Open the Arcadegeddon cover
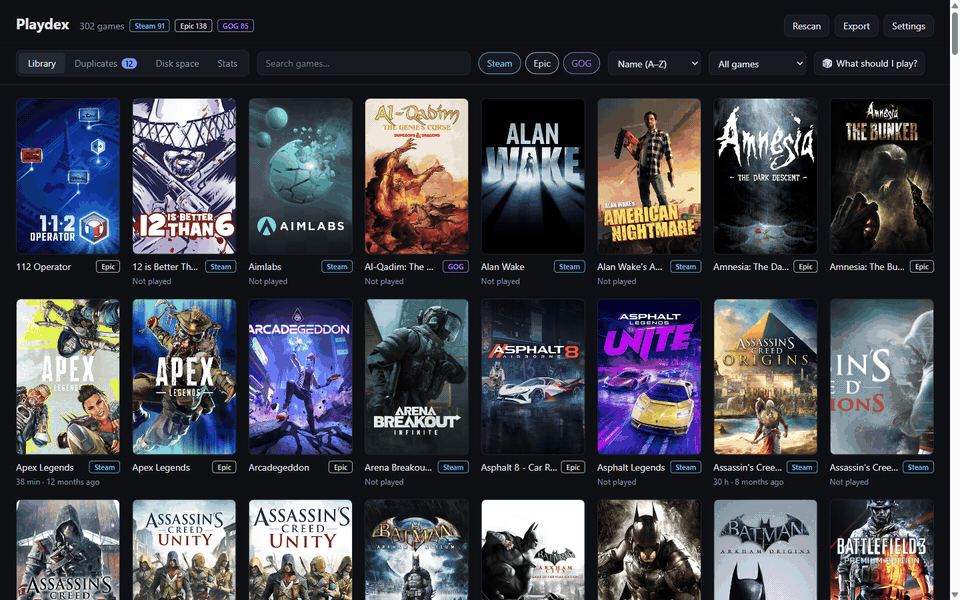The width and height of the screenshot is (960, 600). (x=301, y=377)
